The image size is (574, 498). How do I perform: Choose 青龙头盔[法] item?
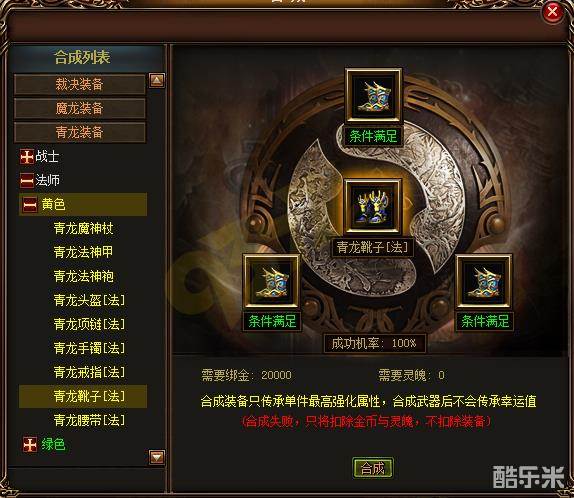(89, 300)
